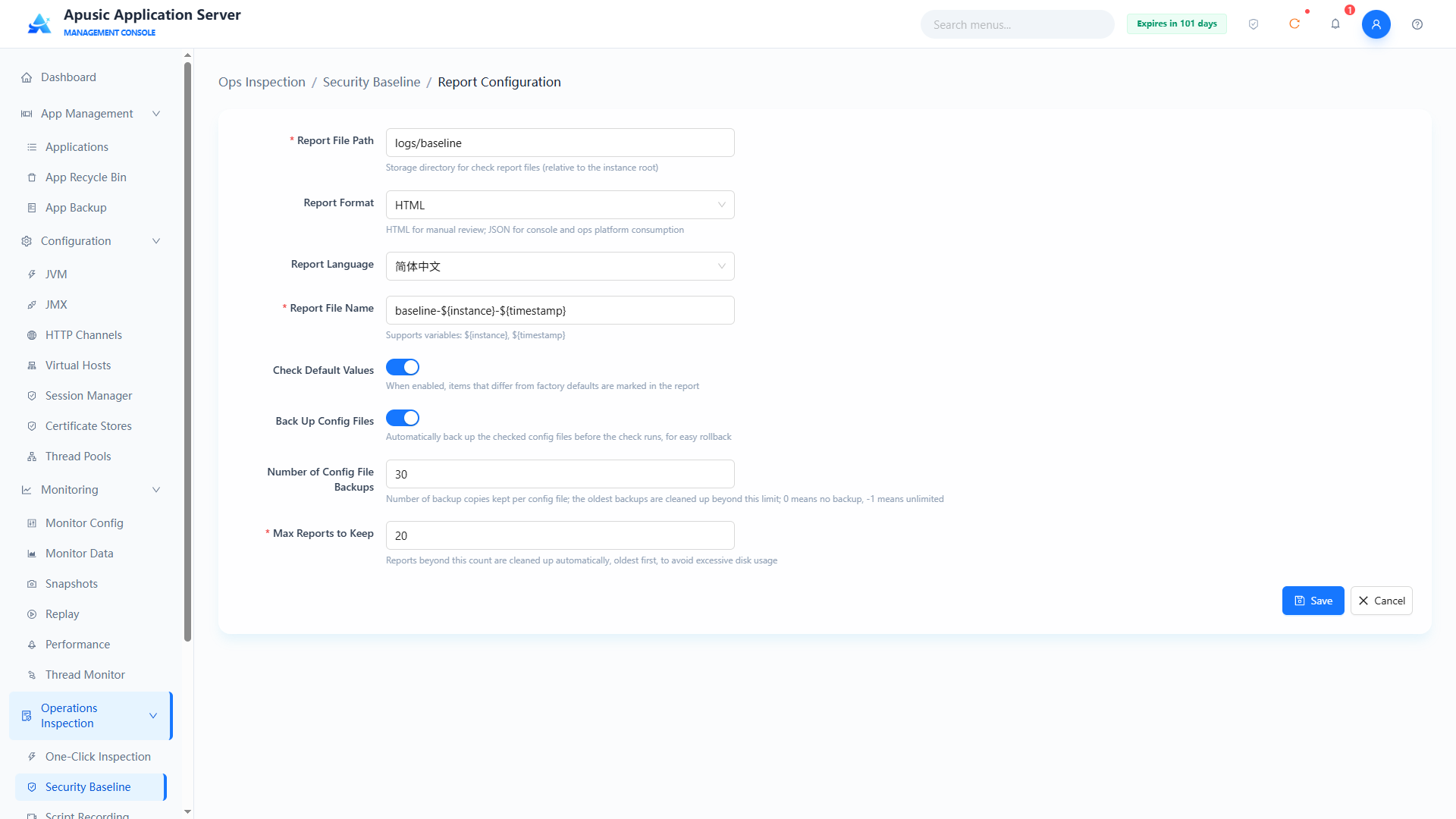1456x819 pixels.
Task: Open Virtual Hosts in the sidebar
Action: [90, 366]
